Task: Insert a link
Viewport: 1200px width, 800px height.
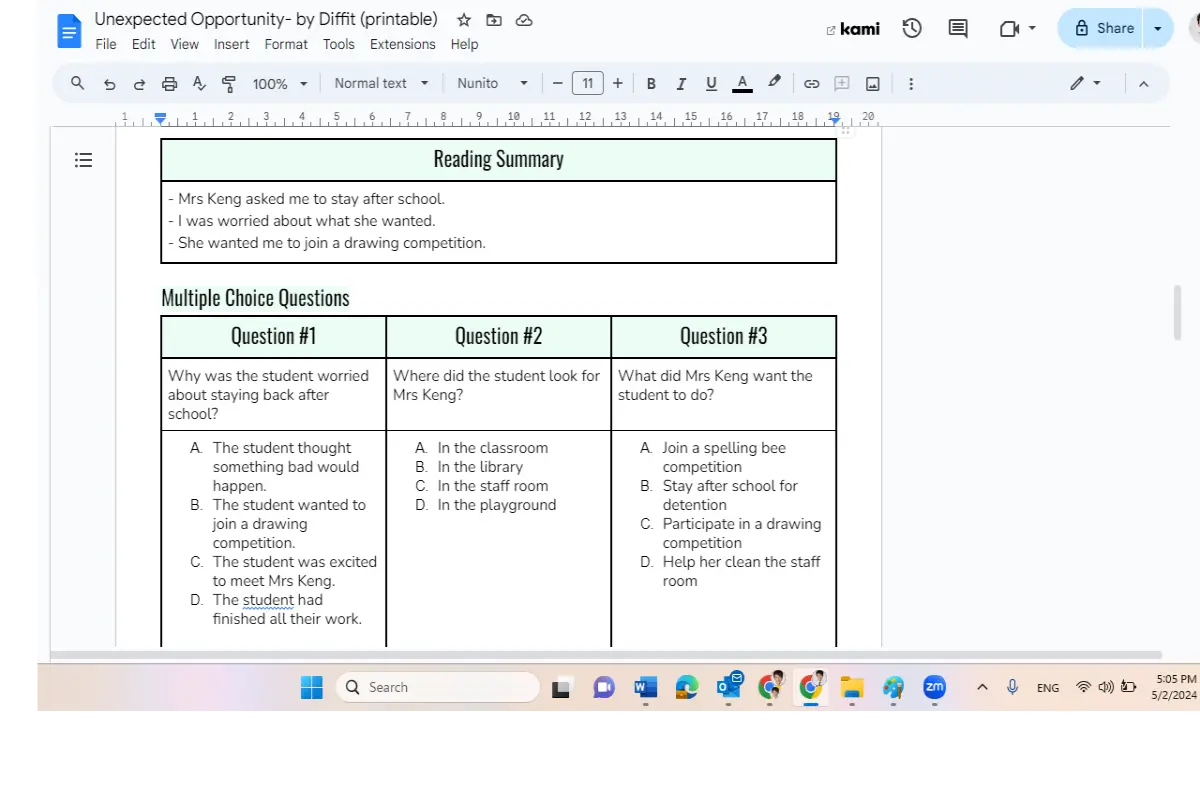Action: [x=812, y=84]
